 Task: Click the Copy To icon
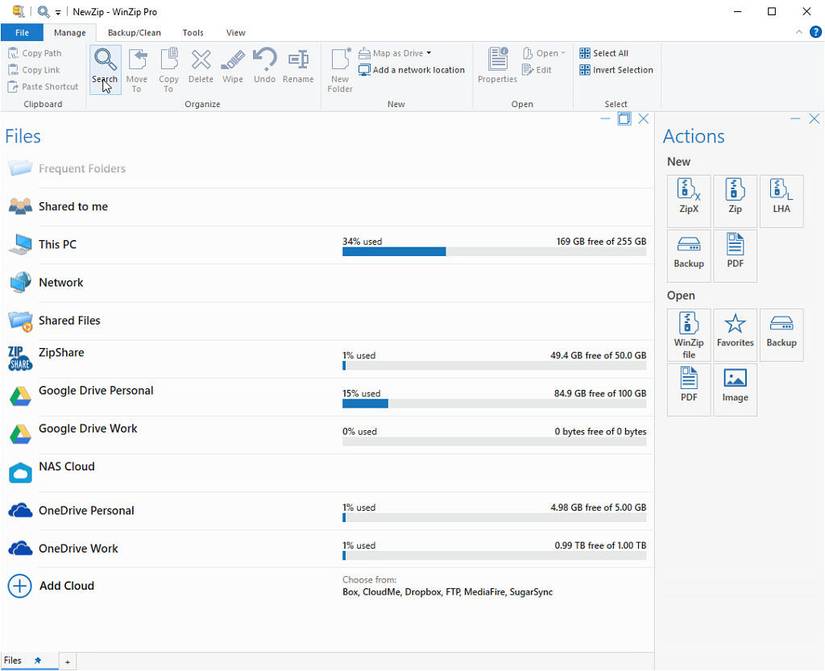point(168,69)
